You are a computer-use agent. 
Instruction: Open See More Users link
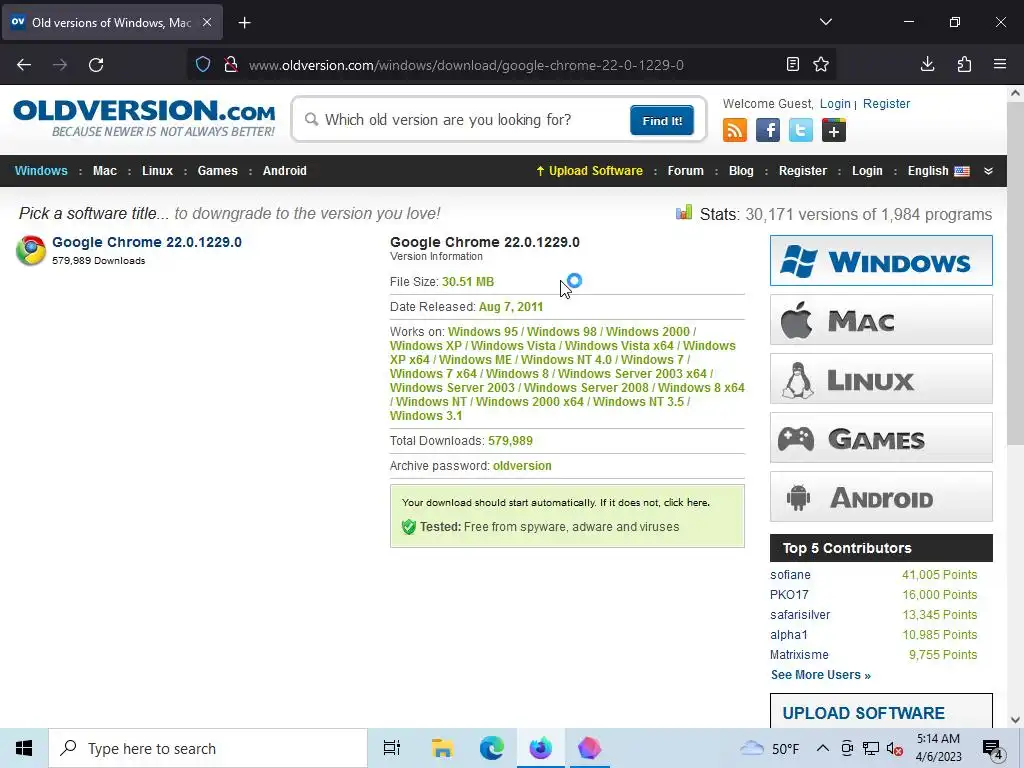click(x=820, y=675)
